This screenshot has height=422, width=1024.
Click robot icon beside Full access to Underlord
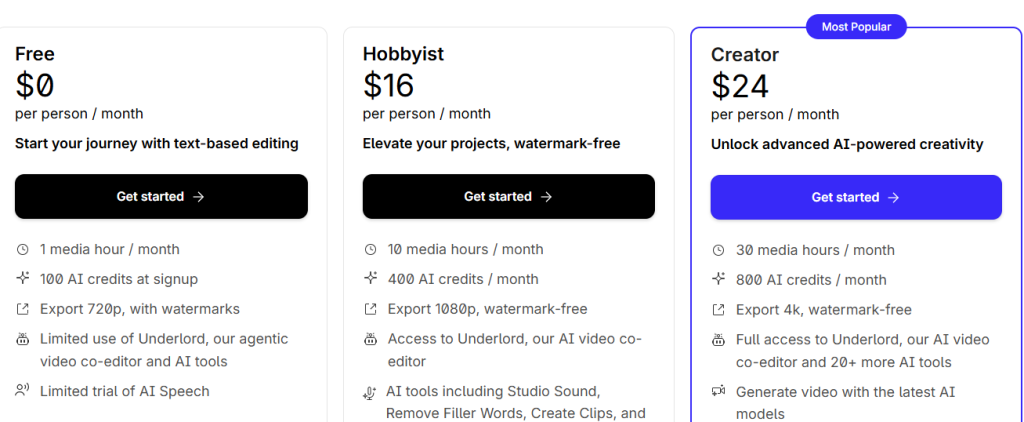[718, 340]
